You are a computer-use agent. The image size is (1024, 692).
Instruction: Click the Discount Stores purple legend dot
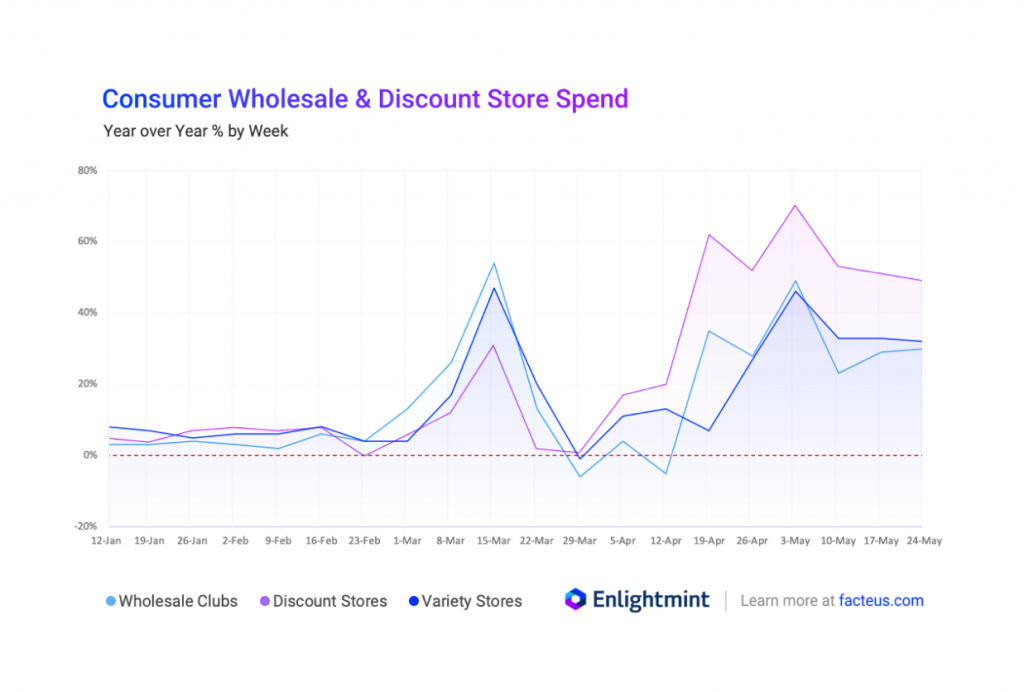(x=265, y=602)
